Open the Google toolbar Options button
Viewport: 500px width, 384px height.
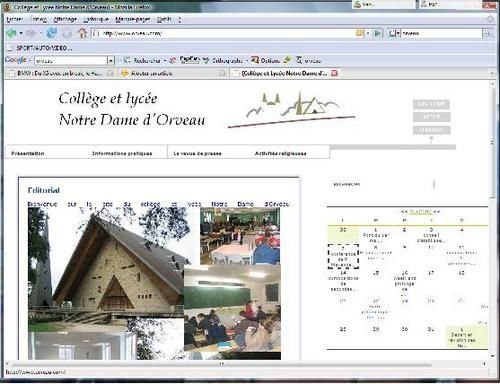click(266, 60)
